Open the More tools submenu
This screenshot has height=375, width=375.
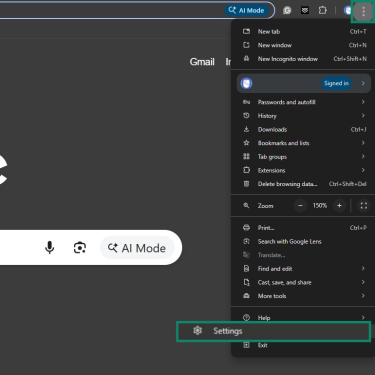click(x=304, y=296)
